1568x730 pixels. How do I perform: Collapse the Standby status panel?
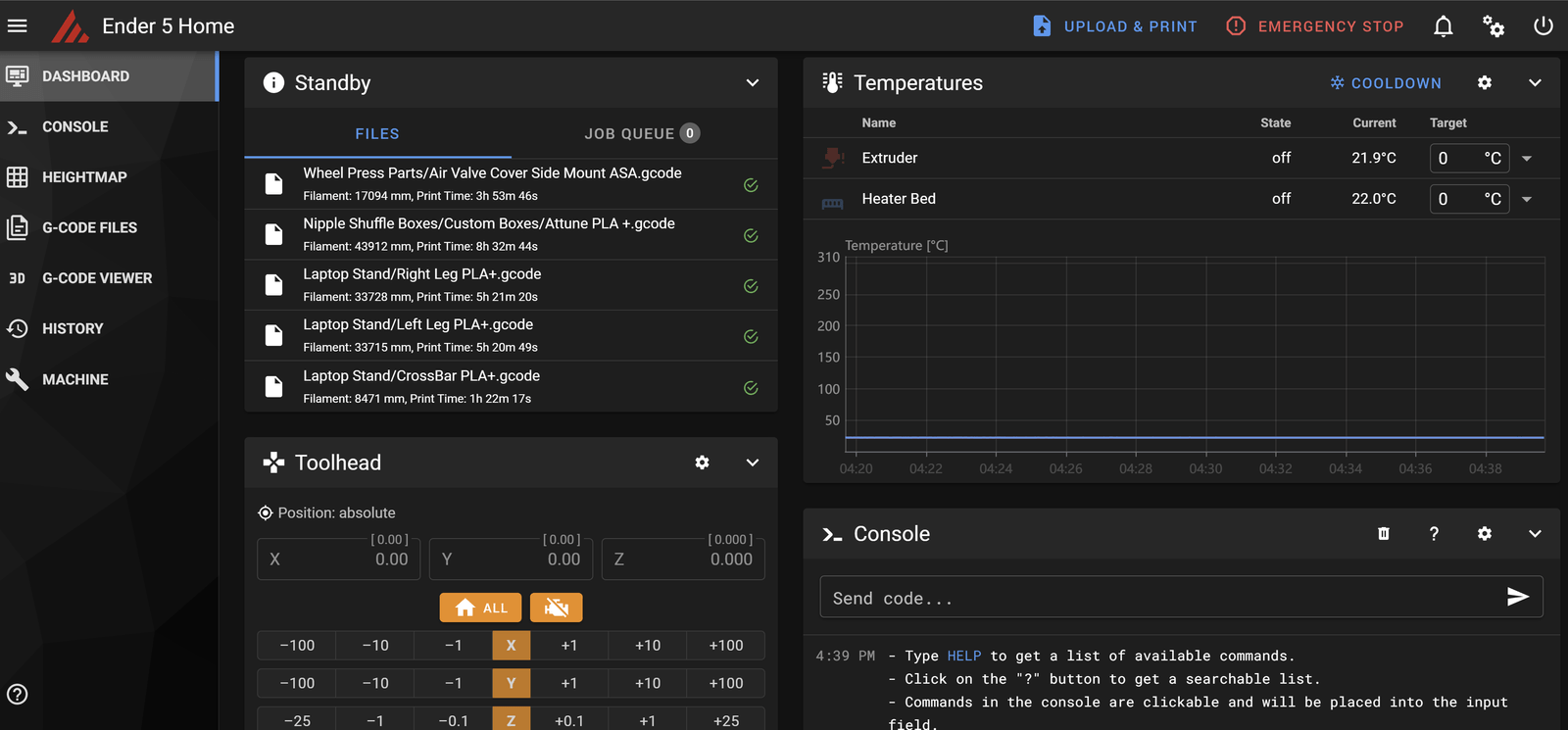[753, 83]
